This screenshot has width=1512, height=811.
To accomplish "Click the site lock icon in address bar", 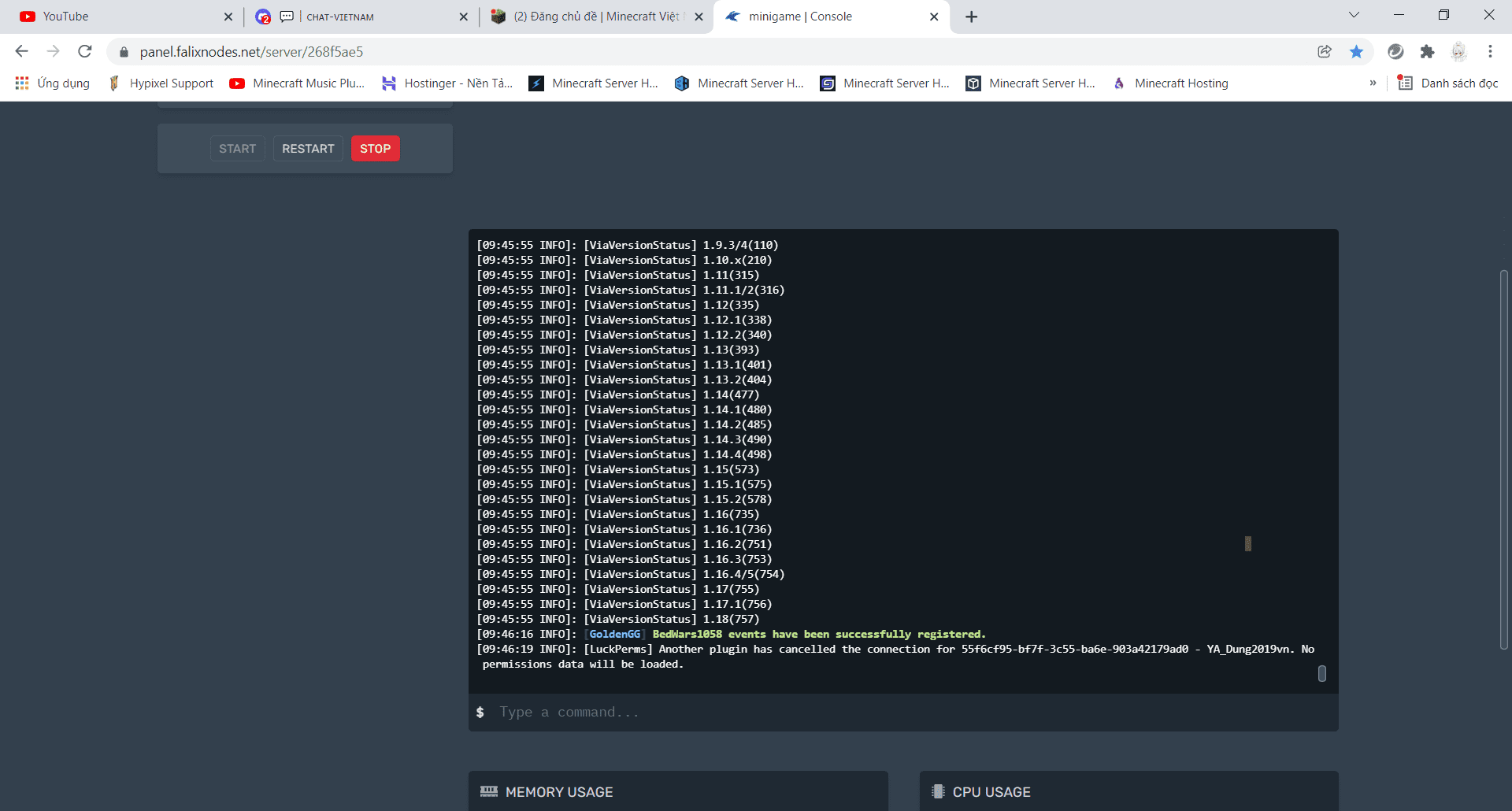I will click(x=123, y=52).
